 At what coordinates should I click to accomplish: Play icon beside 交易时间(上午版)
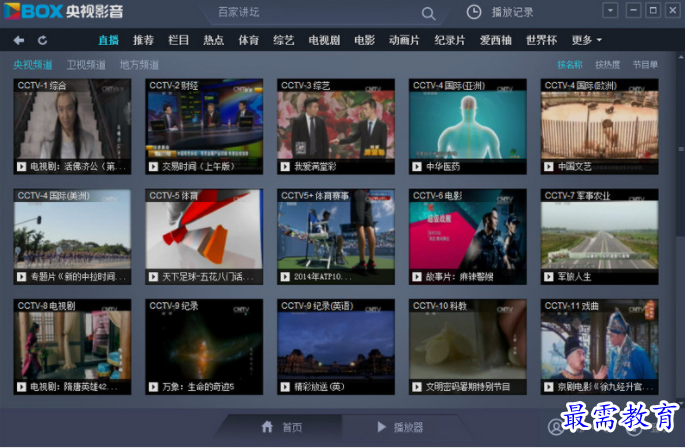(153, 167)
